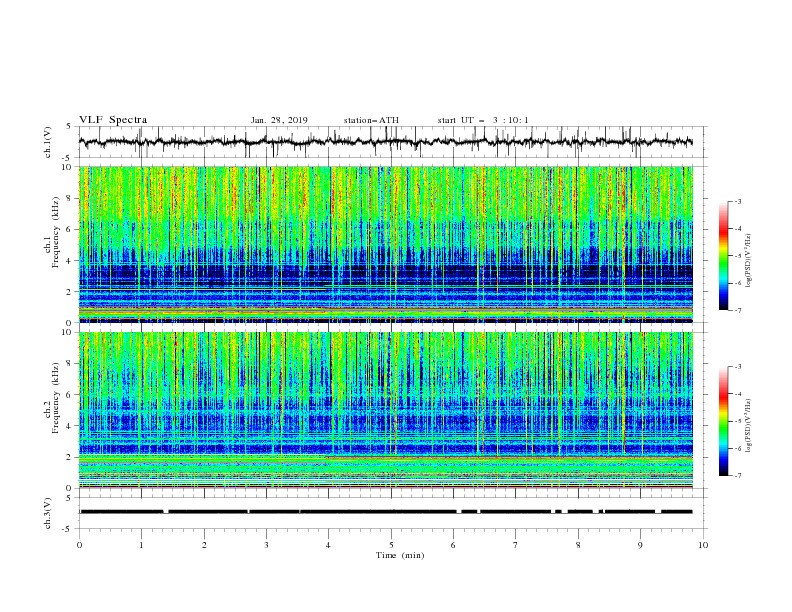Click the ch.2 spectrogram color scale bar

(723, 421)
